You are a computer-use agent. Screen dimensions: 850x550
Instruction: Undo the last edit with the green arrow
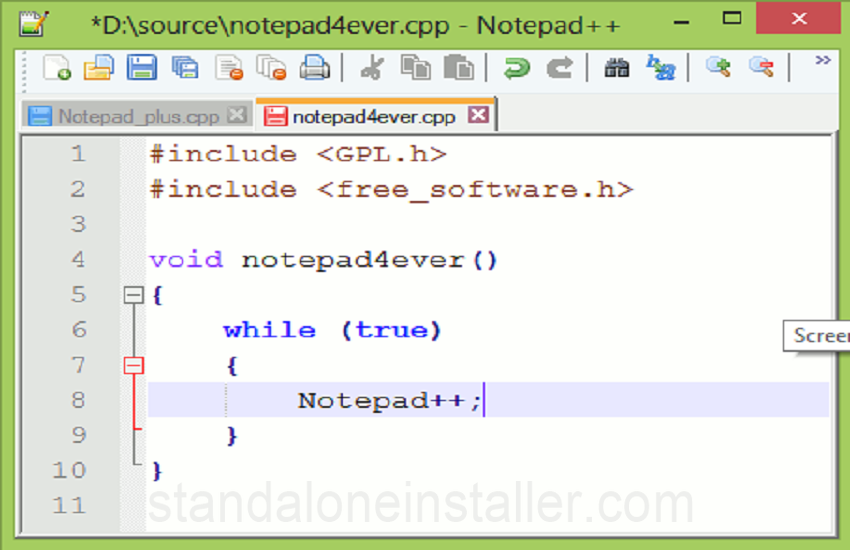(516, 68)
